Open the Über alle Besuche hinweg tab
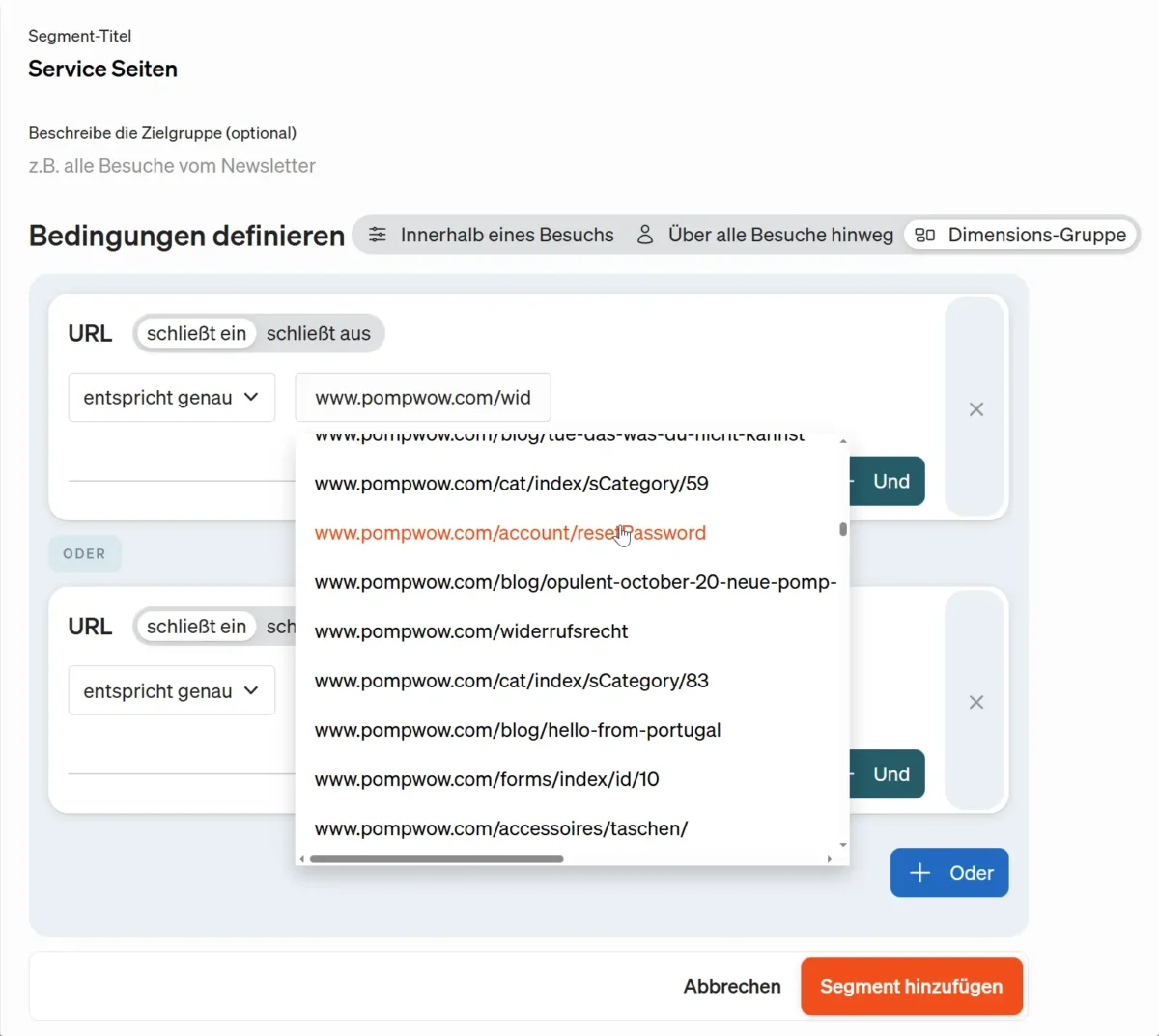The image size is (1159, 1036). (779, 235)
